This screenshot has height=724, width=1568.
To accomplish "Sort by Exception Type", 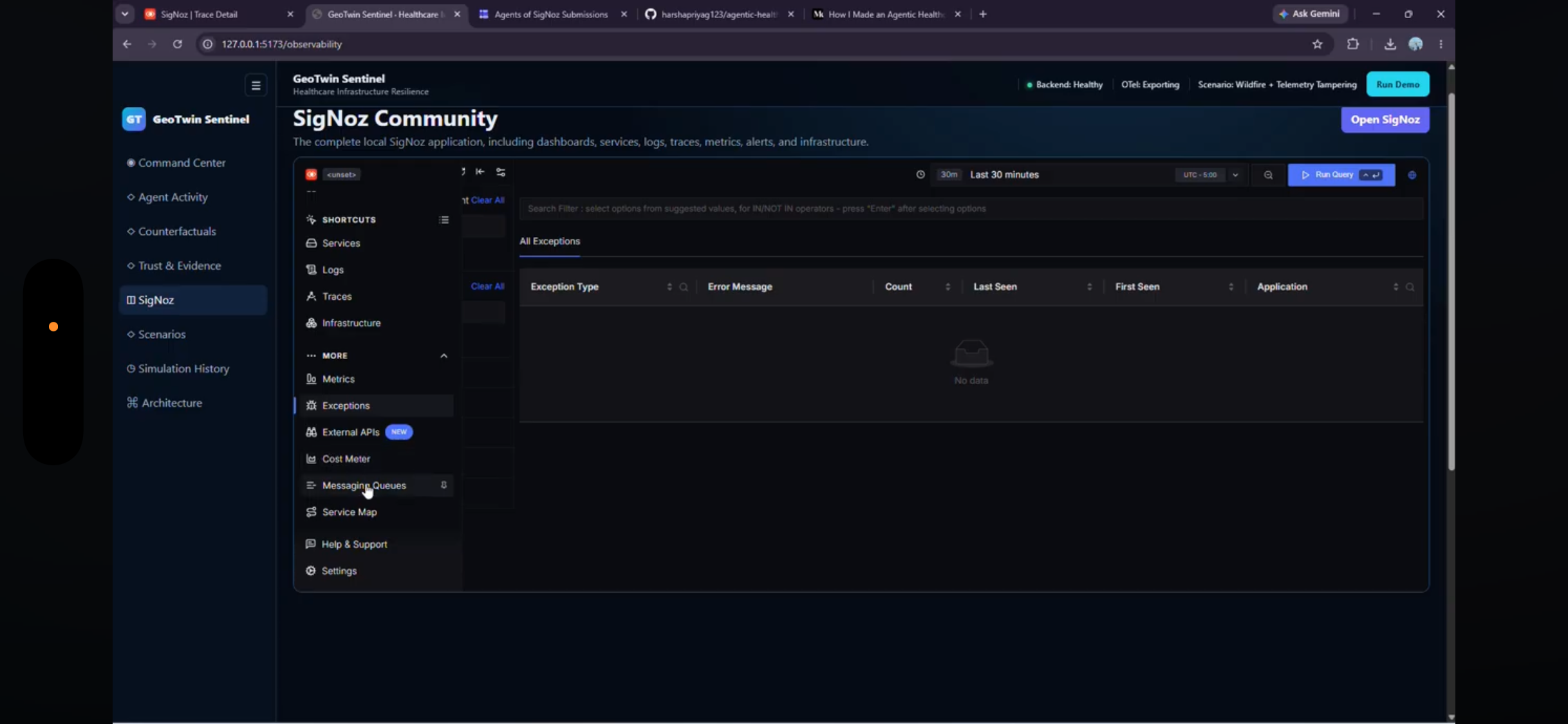I will [669, 287].
